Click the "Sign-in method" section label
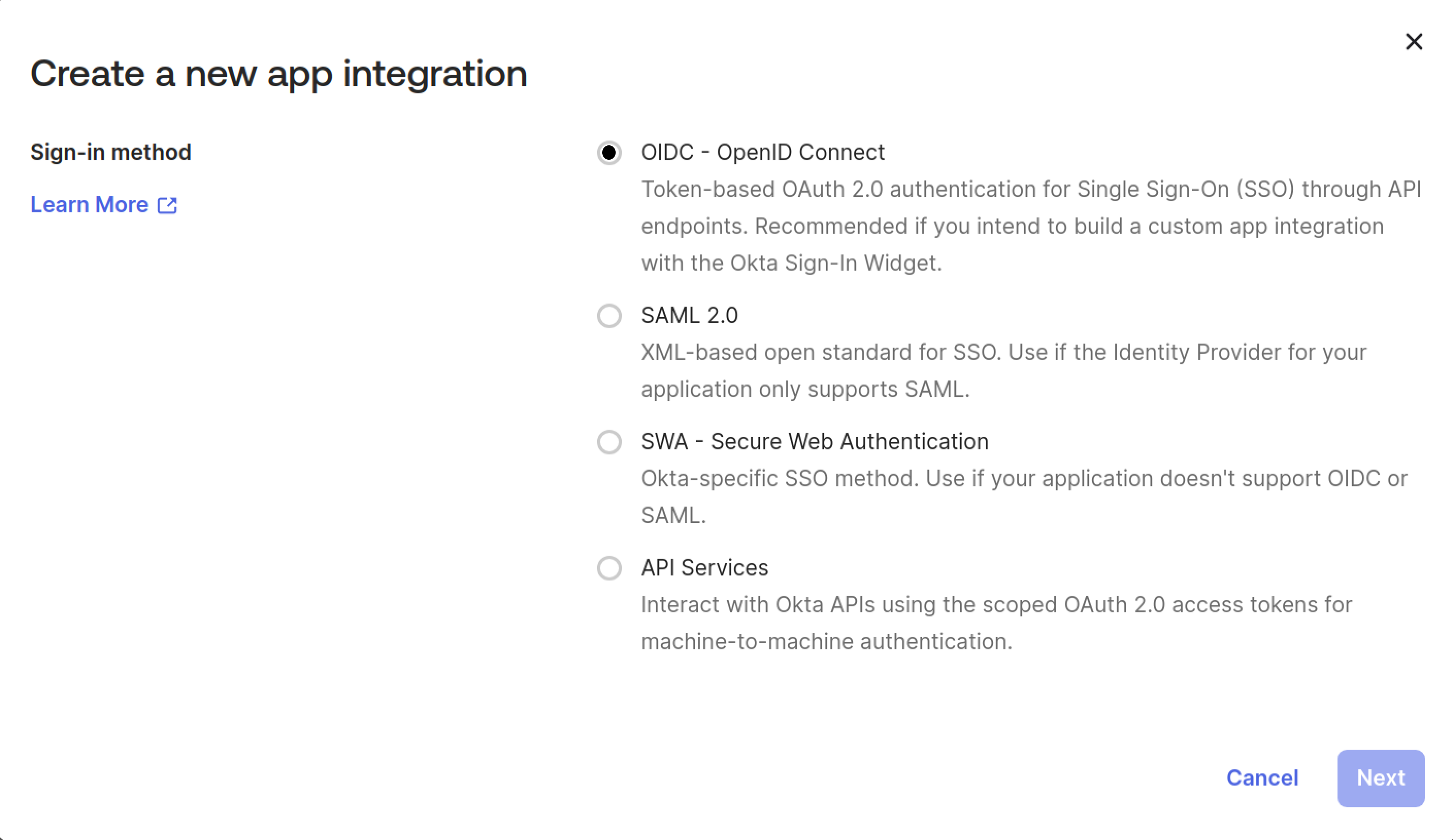The image size is (1453, 840). (x=111, y=153)
